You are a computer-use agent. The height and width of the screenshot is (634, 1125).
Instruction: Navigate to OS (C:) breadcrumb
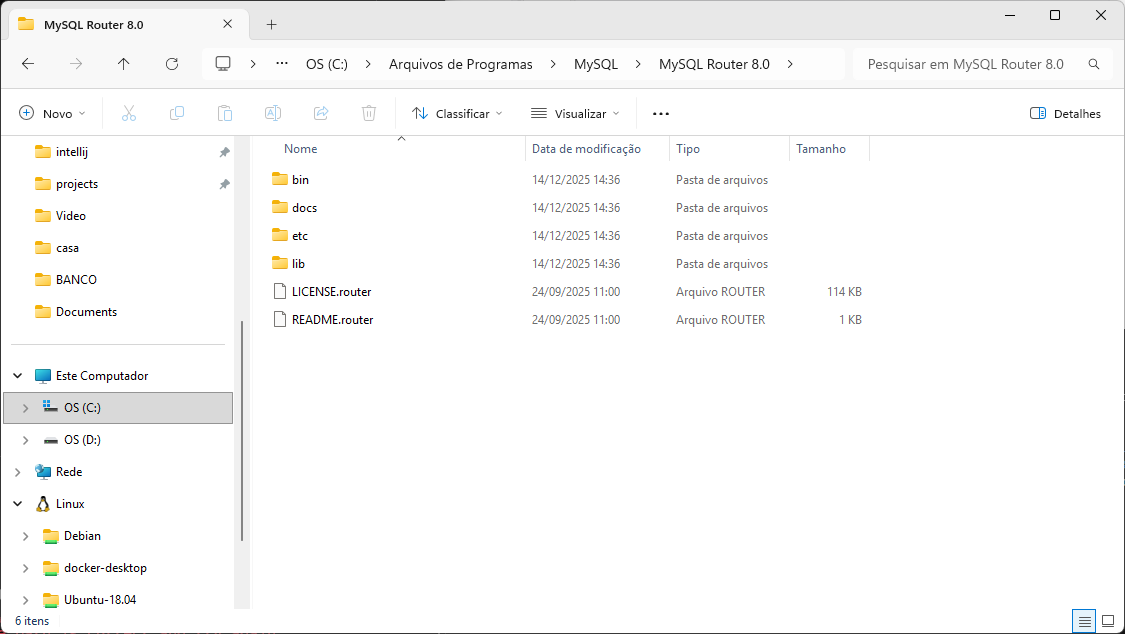326,64
